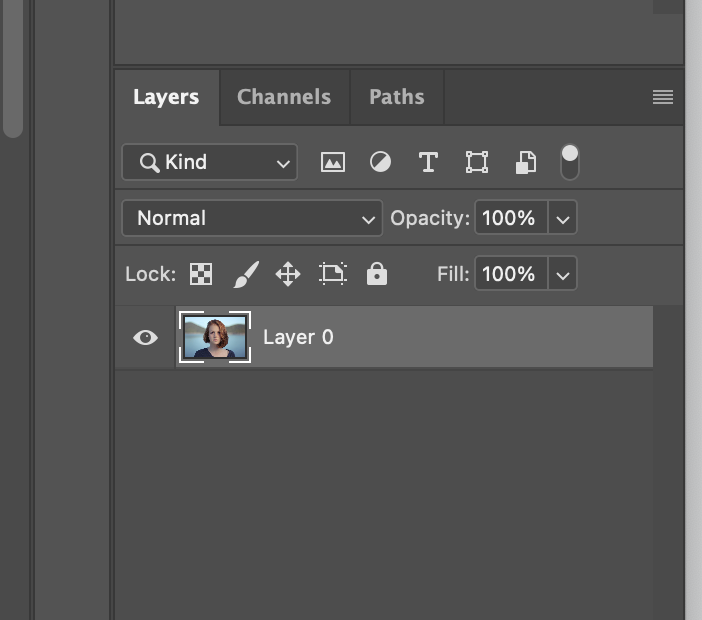The height and width of the screenshot is (620, 702).
Task: Open the Opacity slider dropdown arrow
Action: tap(563, 218)
